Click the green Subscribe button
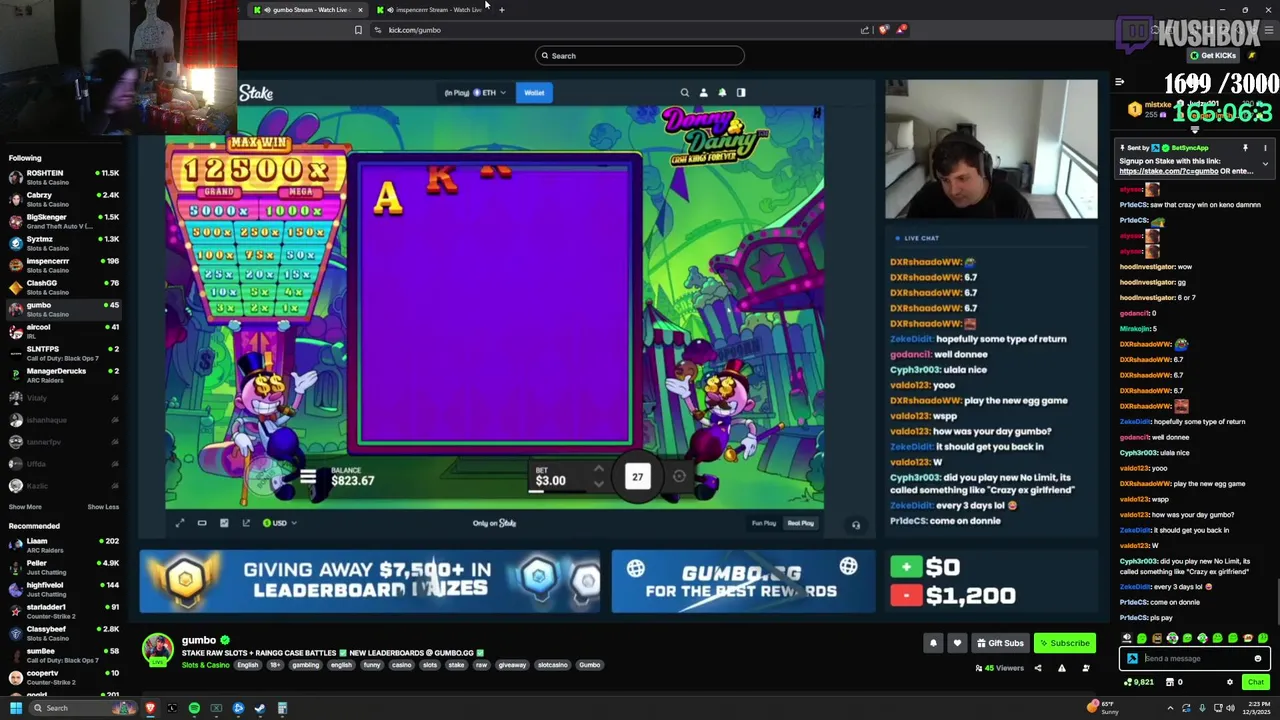This screenshot has width=1280, height=720. click(x=1065, y=643)
